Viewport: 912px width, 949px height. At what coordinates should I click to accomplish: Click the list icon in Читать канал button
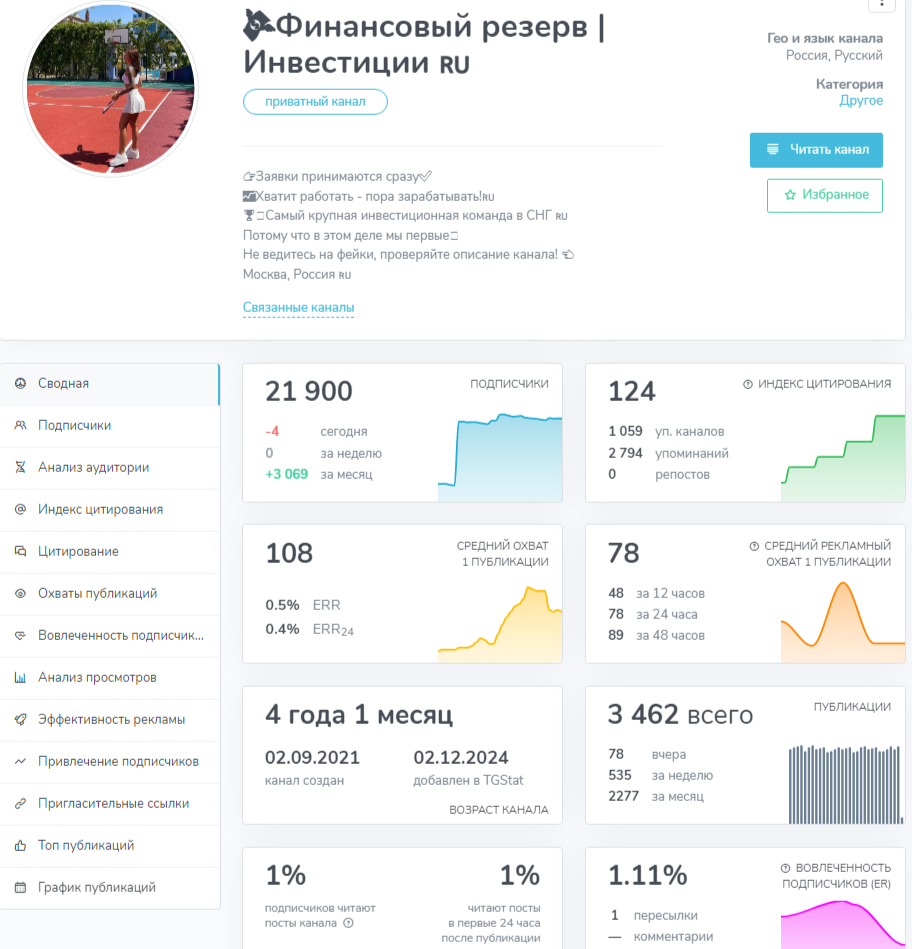click(x=773, y=149)
